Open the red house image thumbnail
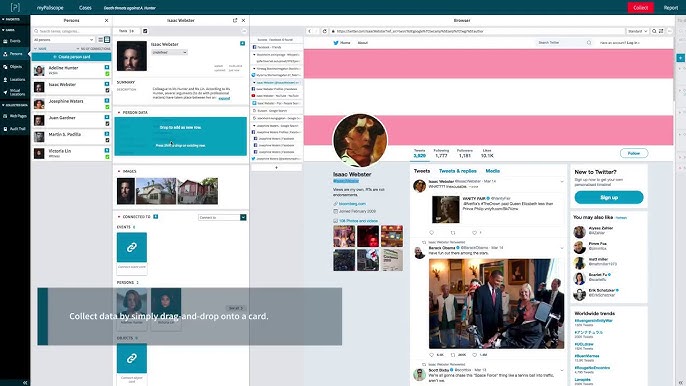The image size is (686, 386). click(x=197, y=191)
